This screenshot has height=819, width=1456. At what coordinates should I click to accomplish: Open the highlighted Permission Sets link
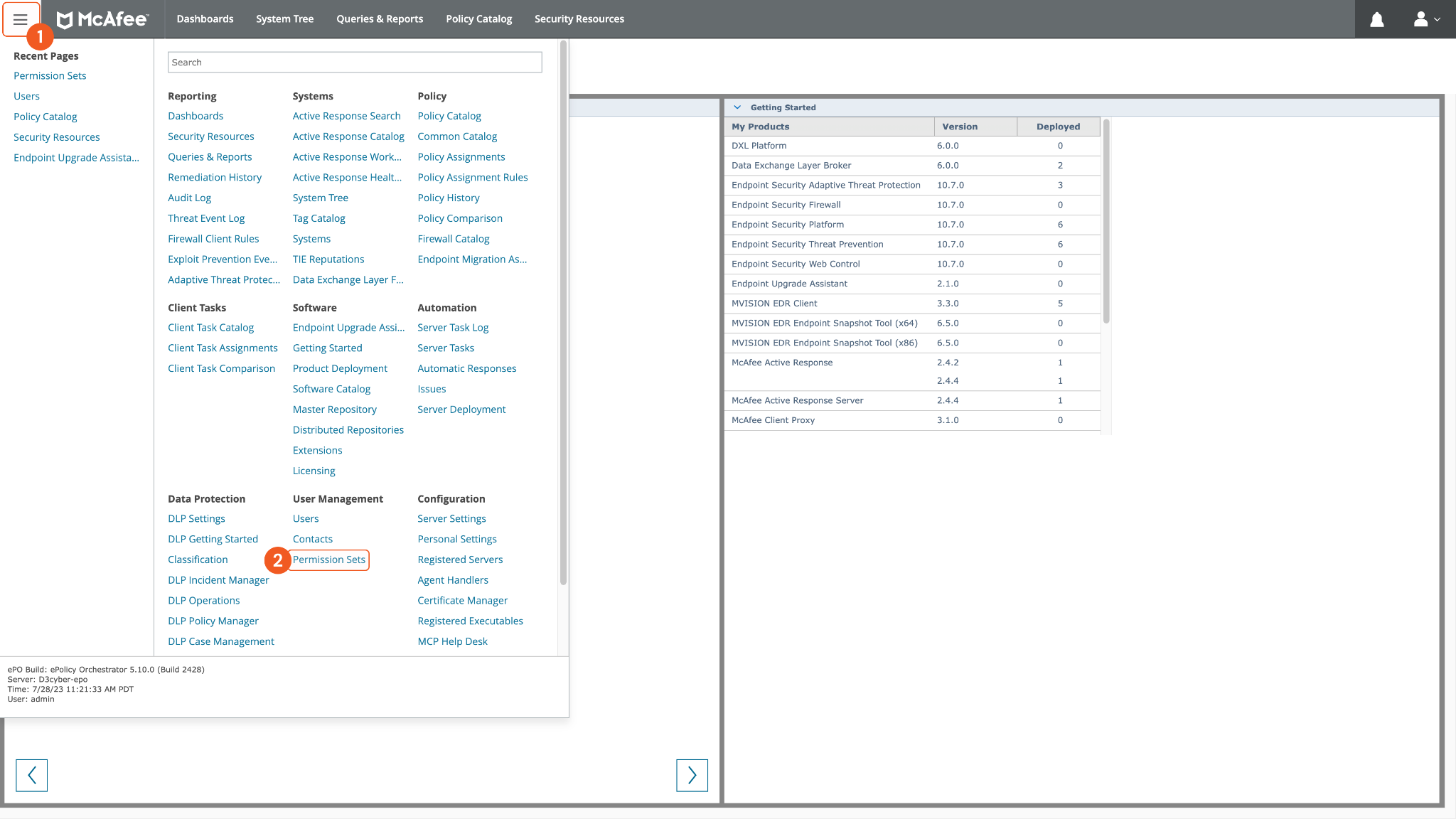pyautogui.click(x=329, y=560)
